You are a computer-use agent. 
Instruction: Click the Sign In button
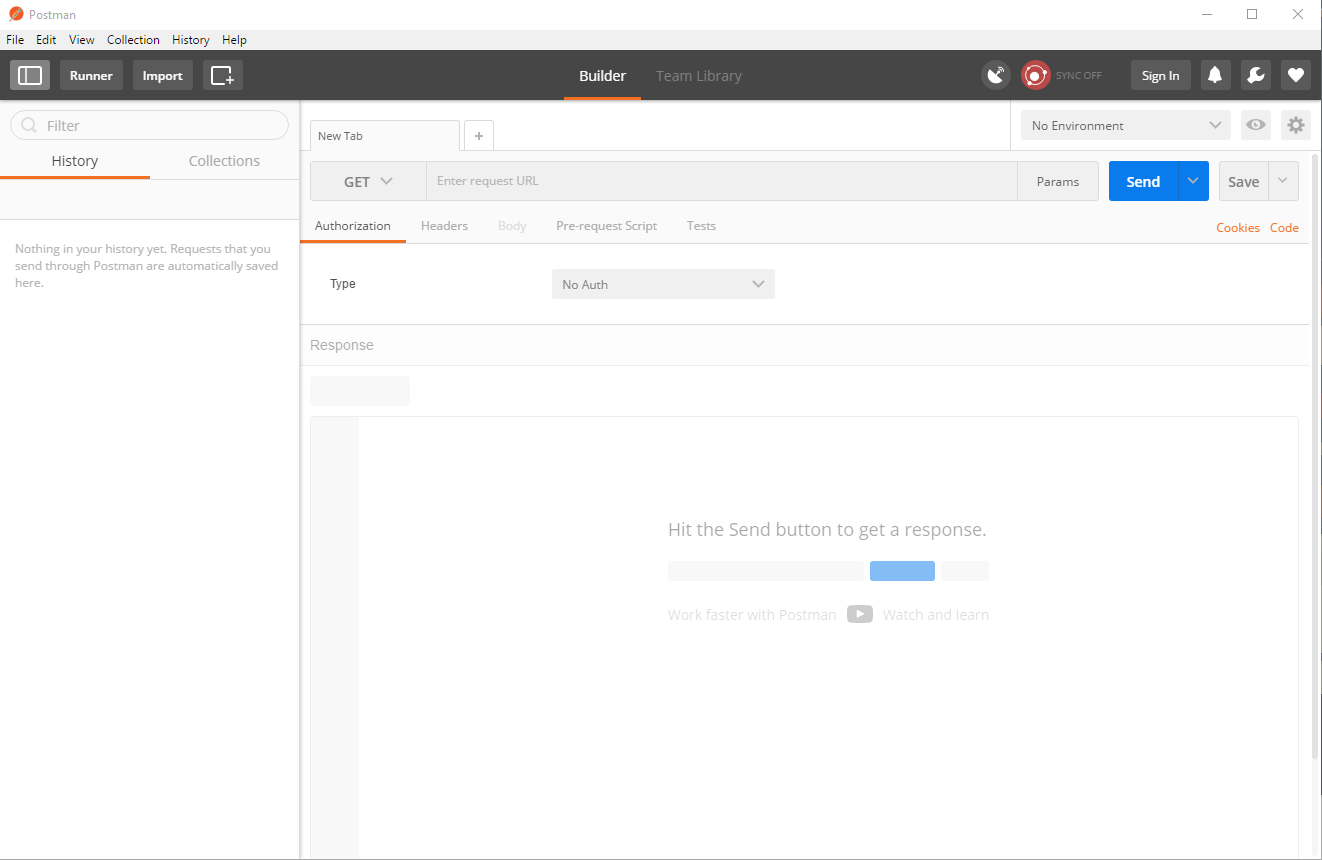pyautogui.click(x=1160, y=75)
